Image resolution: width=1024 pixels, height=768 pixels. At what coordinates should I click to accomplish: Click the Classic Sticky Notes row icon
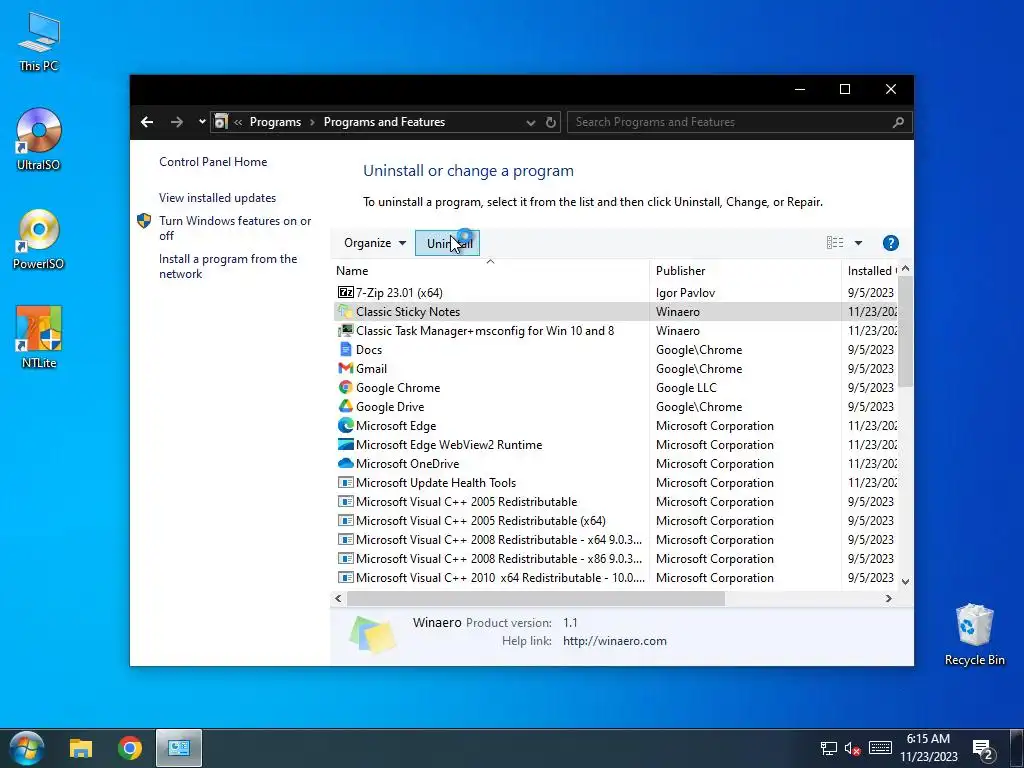tap(345, 312)
